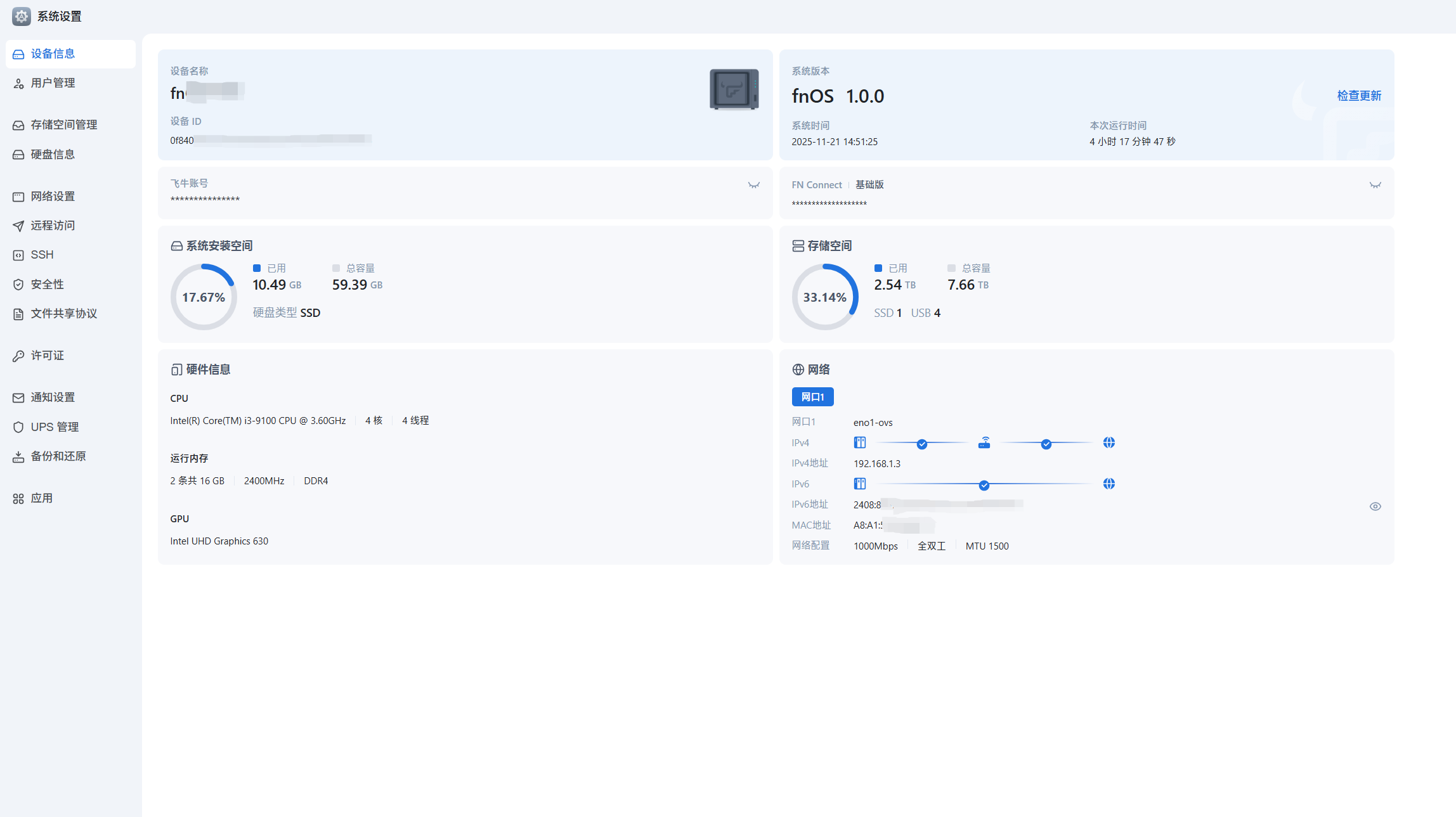Viewport: 1456px width, 817px height.
Task: Reveal the hidden Feiniu account
Action: (x=753, y=185)
